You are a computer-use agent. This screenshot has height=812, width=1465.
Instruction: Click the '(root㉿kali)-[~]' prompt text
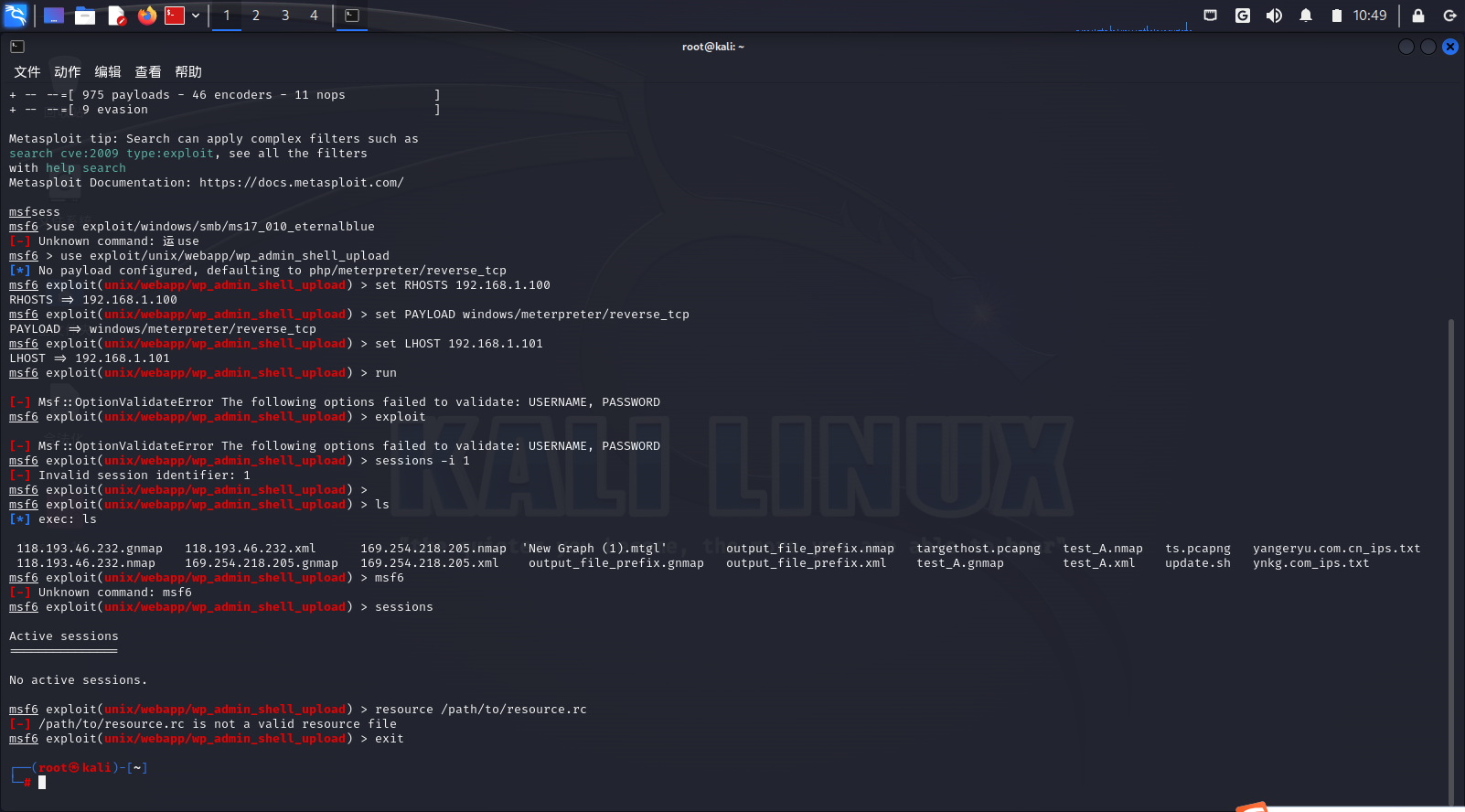(x=90, y=768)
